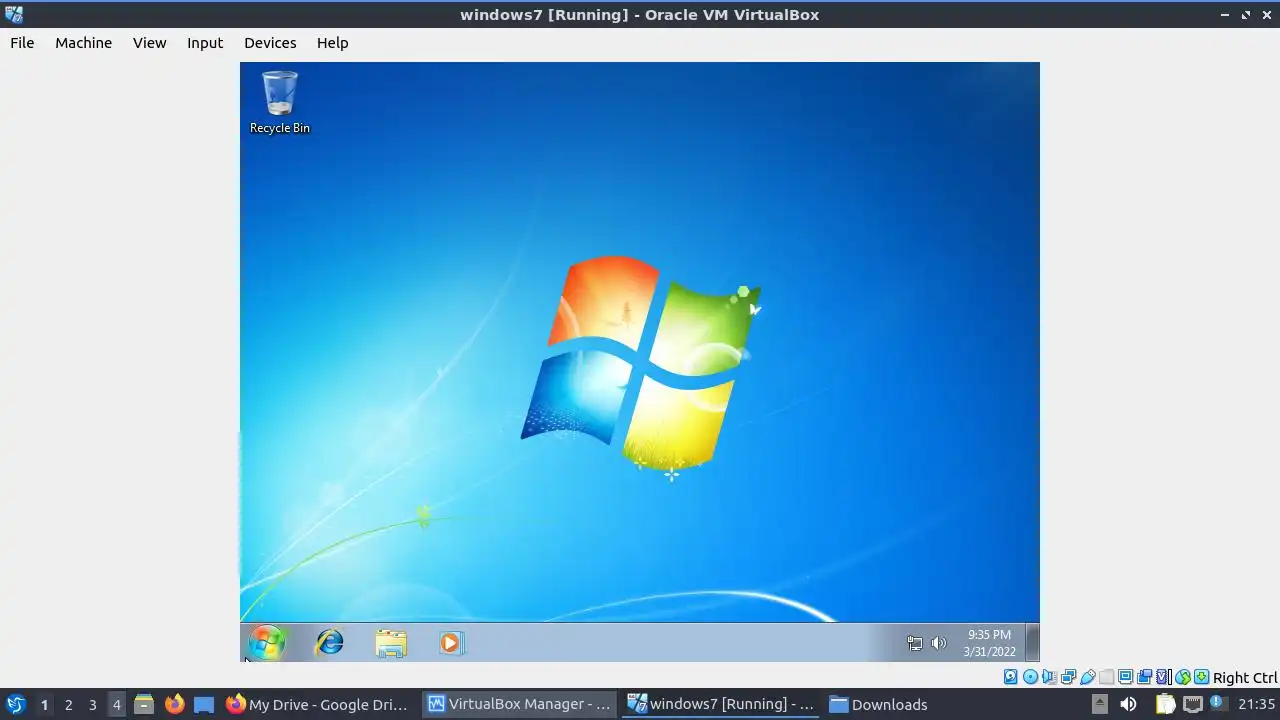The image size is (1280, 720).
Task: Launch Windows Media Player from taskbar
Action: tap(450, 643)
